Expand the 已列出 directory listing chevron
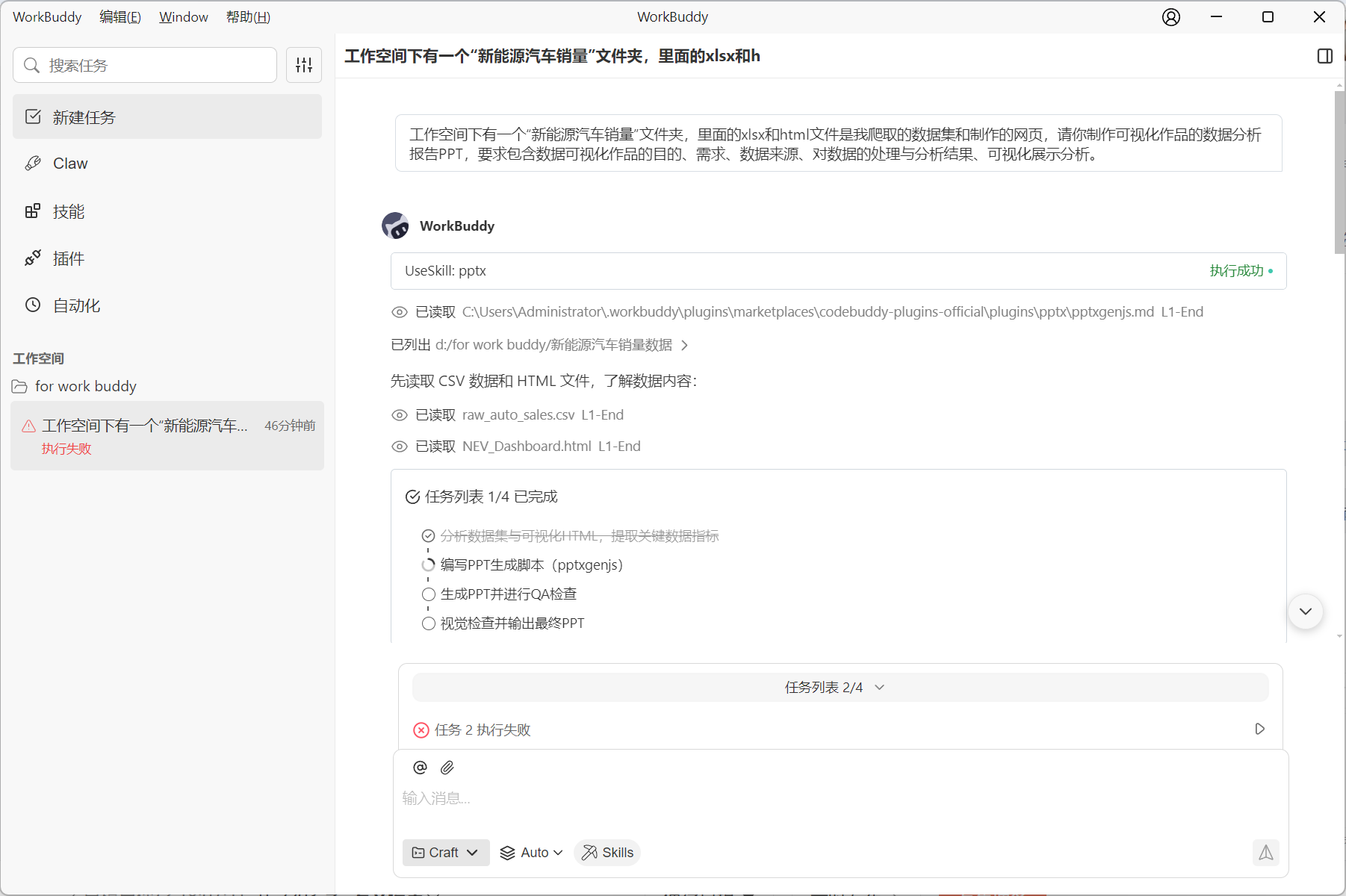The width and height of the screenshot is (1346, 896). tap(684, 345)
